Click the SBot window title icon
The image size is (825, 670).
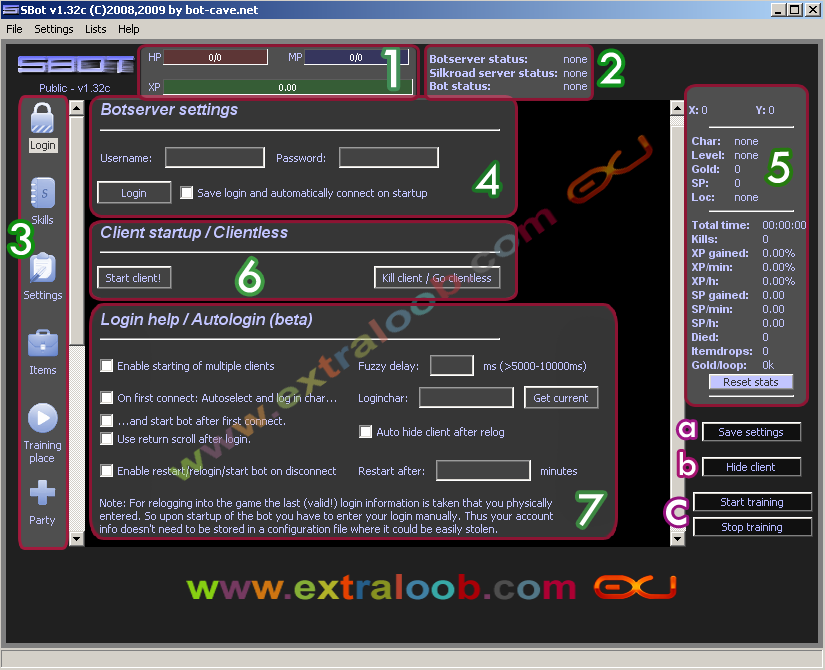click(x=11, y=9)
